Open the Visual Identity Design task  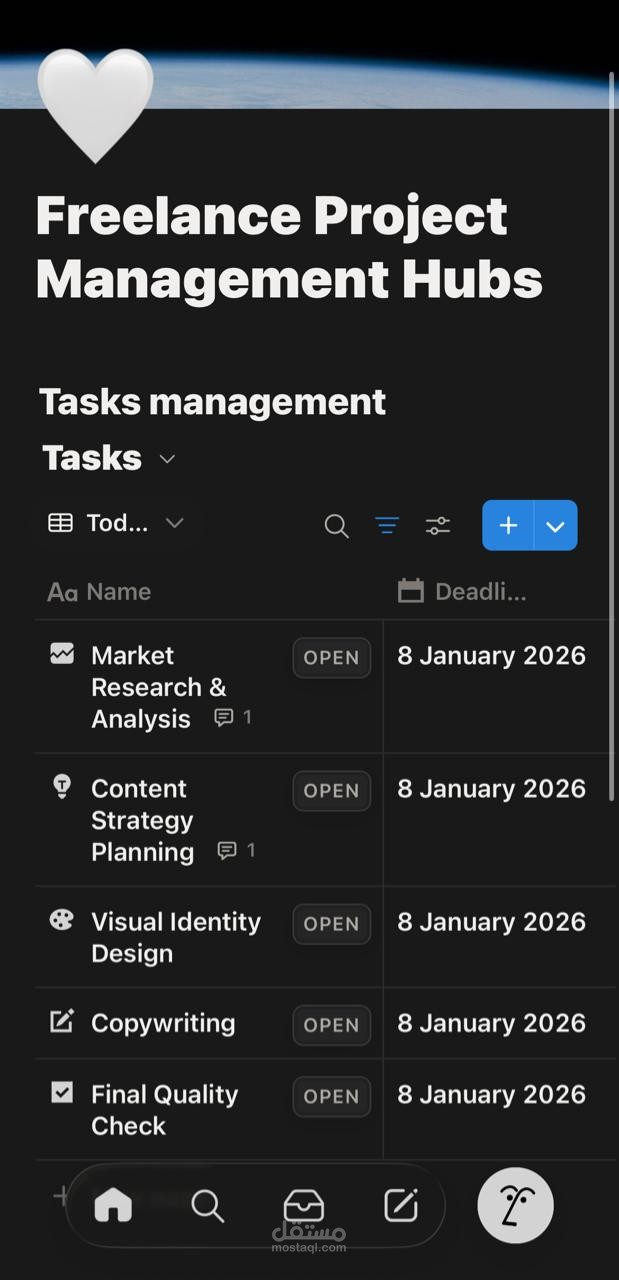pyautogui.click(x=175, y=937)
